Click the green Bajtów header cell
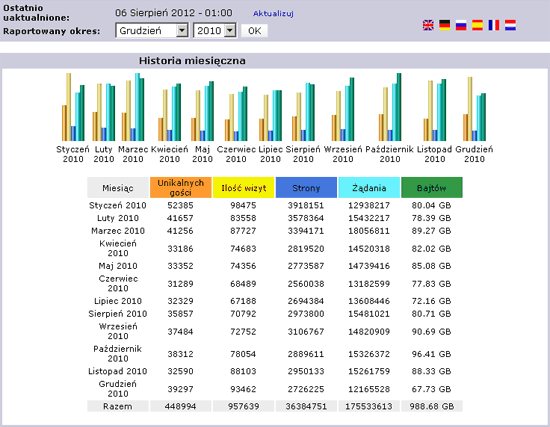Screen dimensions: 550x427 tap(432, 188)
